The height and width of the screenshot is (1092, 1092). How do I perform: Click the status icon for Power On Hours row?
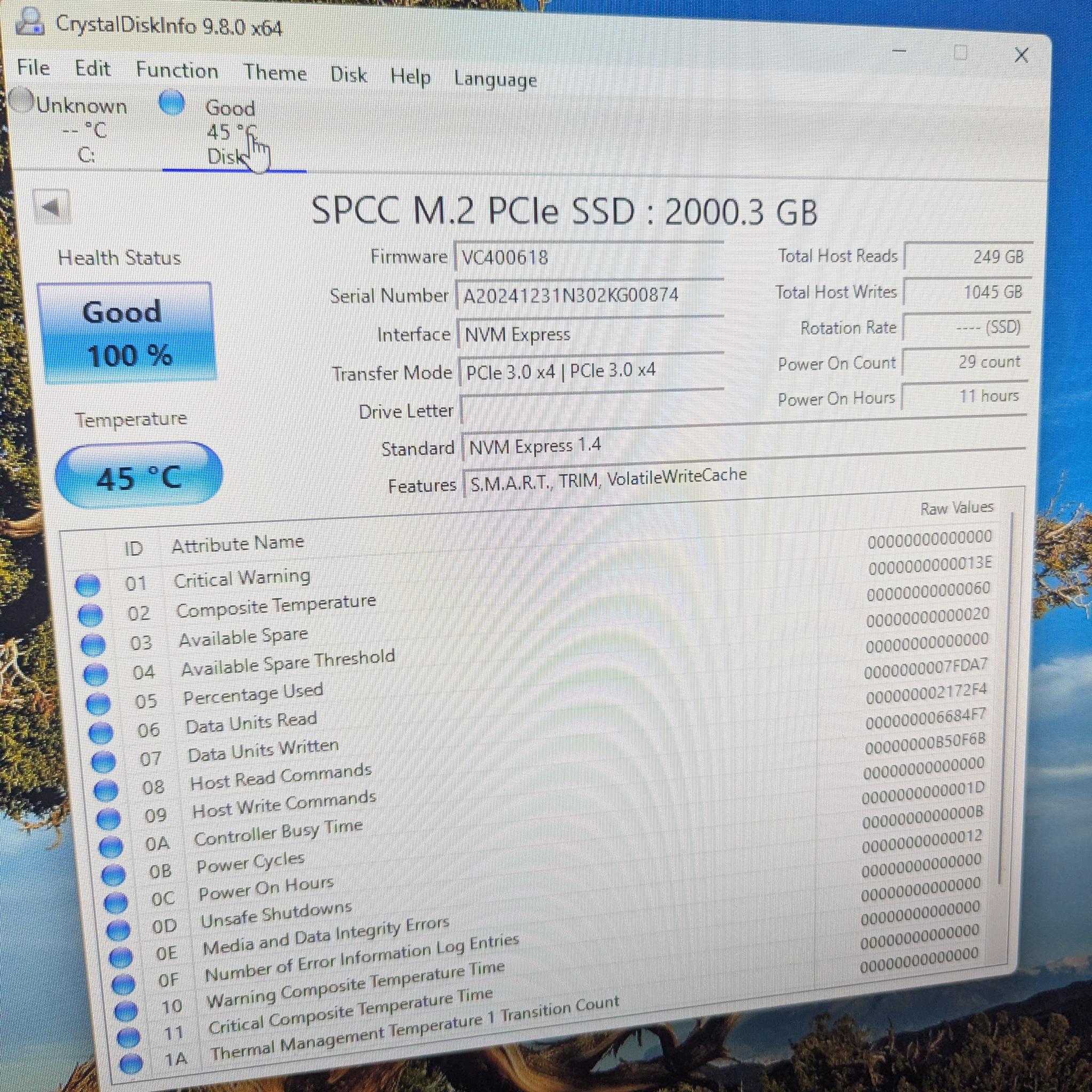click(116, 902)
